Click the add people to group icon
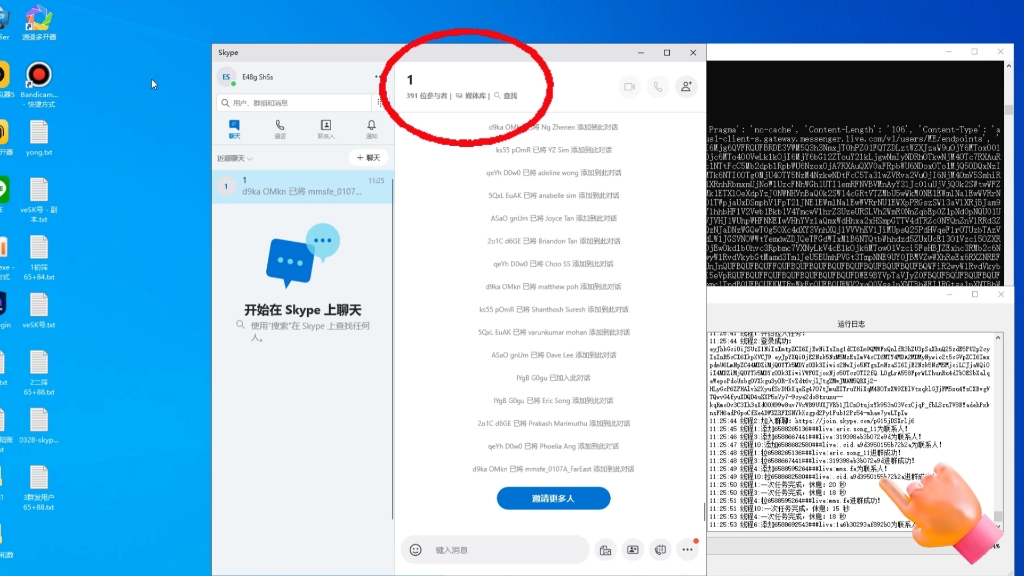This screenshot has height=576, width=1024. [x=686, y=86]
